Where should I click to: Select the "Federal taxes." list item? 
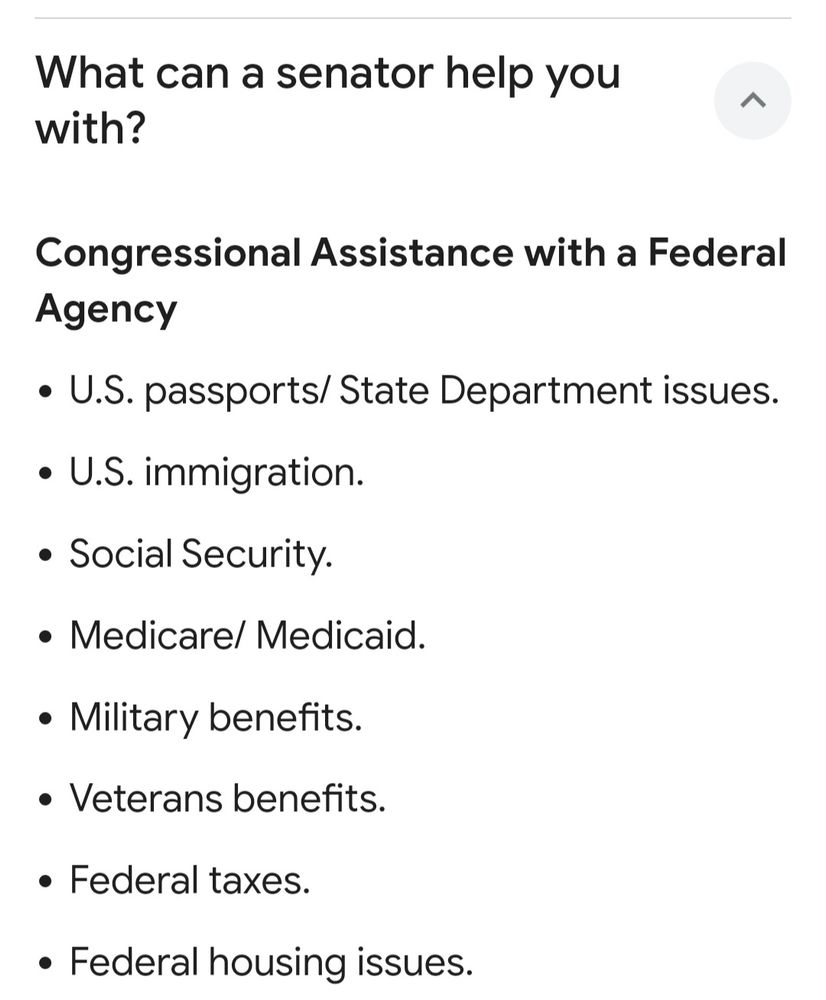tap(189, 880)
